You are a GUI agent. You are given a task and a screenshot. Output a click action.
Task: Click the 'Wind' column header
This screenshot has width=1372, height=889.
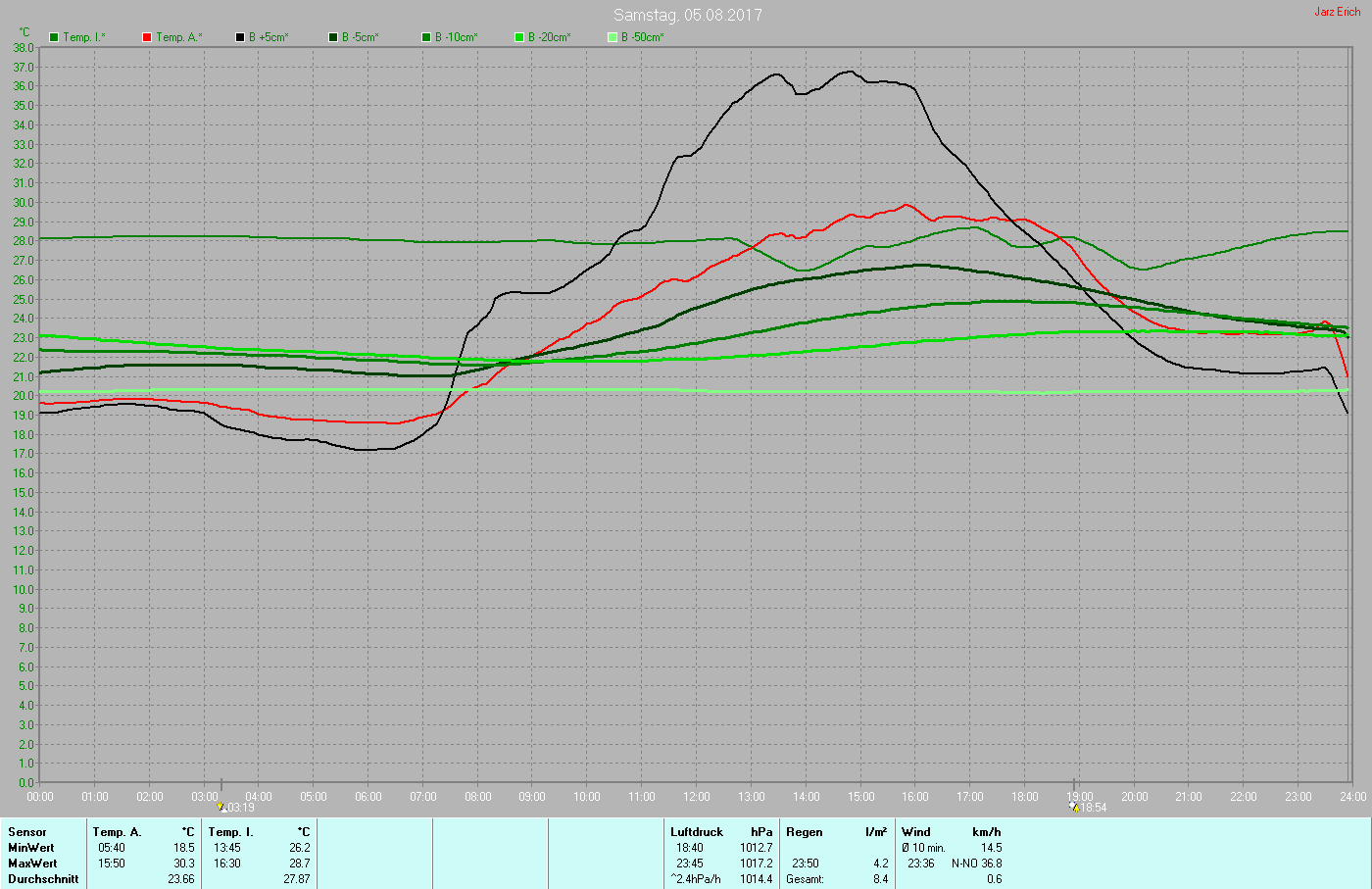coord(916,832)
